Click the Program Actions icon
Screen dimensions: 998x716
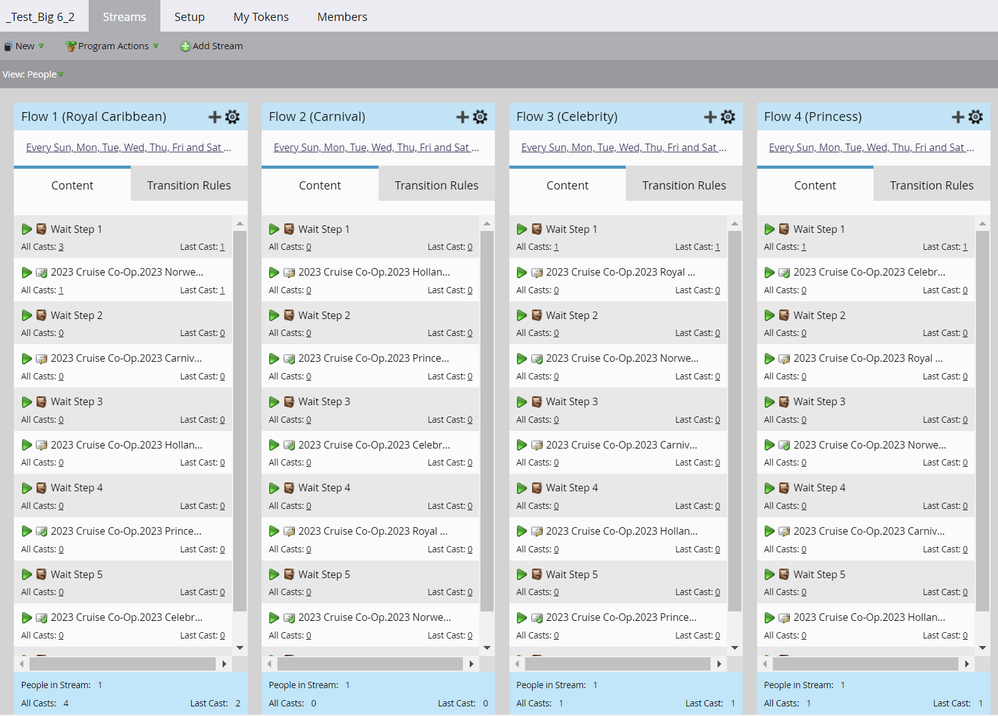pos(71,46)
